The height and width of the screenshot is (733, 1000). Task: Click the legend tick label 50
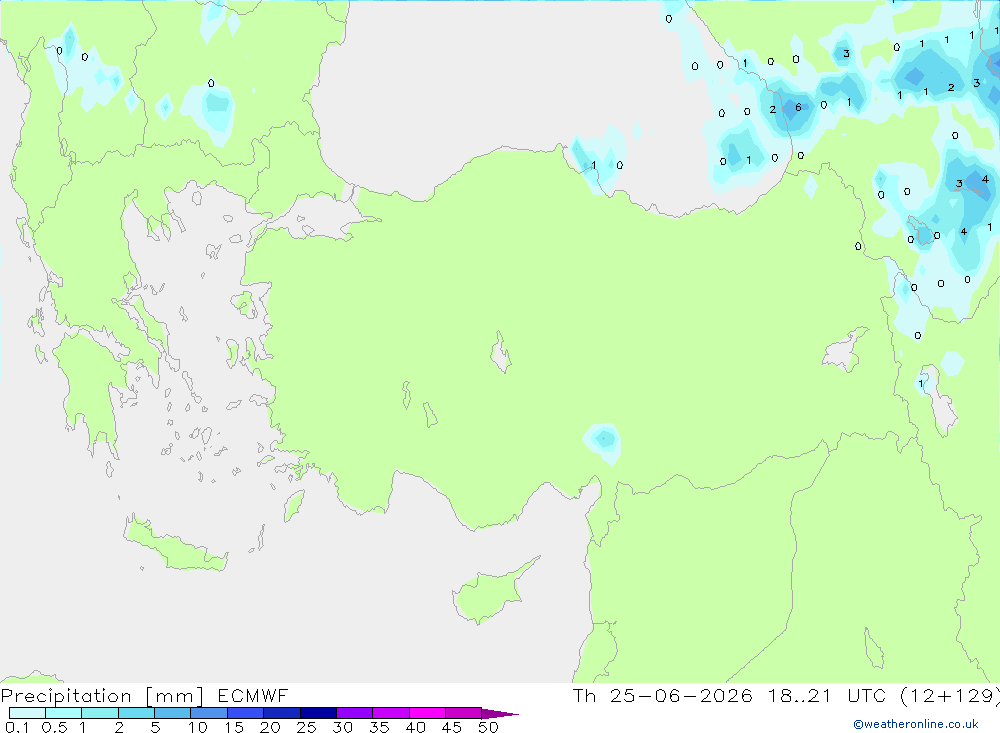(488, 727)
